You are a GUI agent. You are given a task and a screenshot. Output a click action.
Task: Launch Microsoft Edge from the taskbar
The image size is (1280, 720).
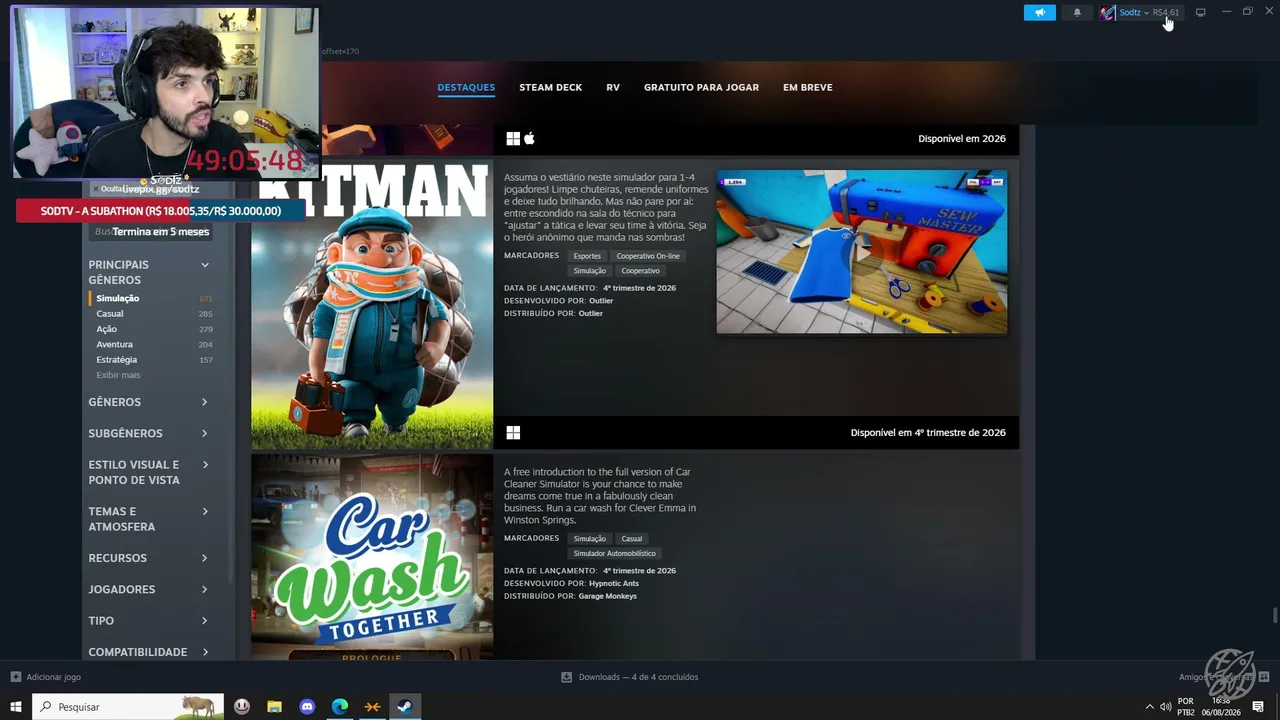[340, 707]
